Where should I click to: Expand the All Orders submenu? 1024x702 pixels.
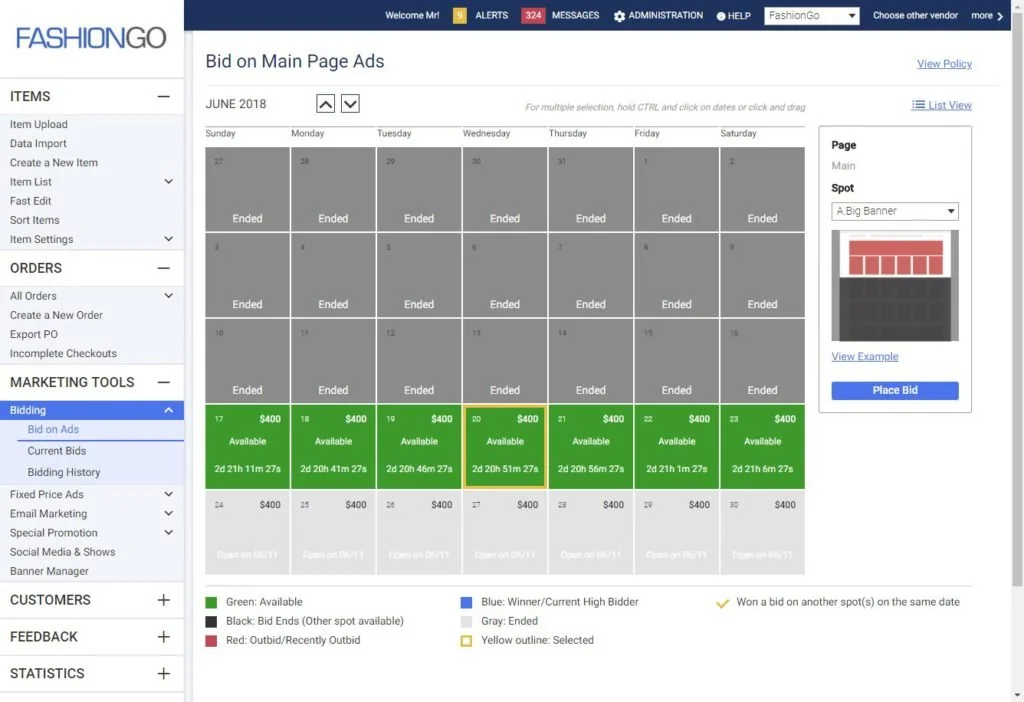click(168, 296)
